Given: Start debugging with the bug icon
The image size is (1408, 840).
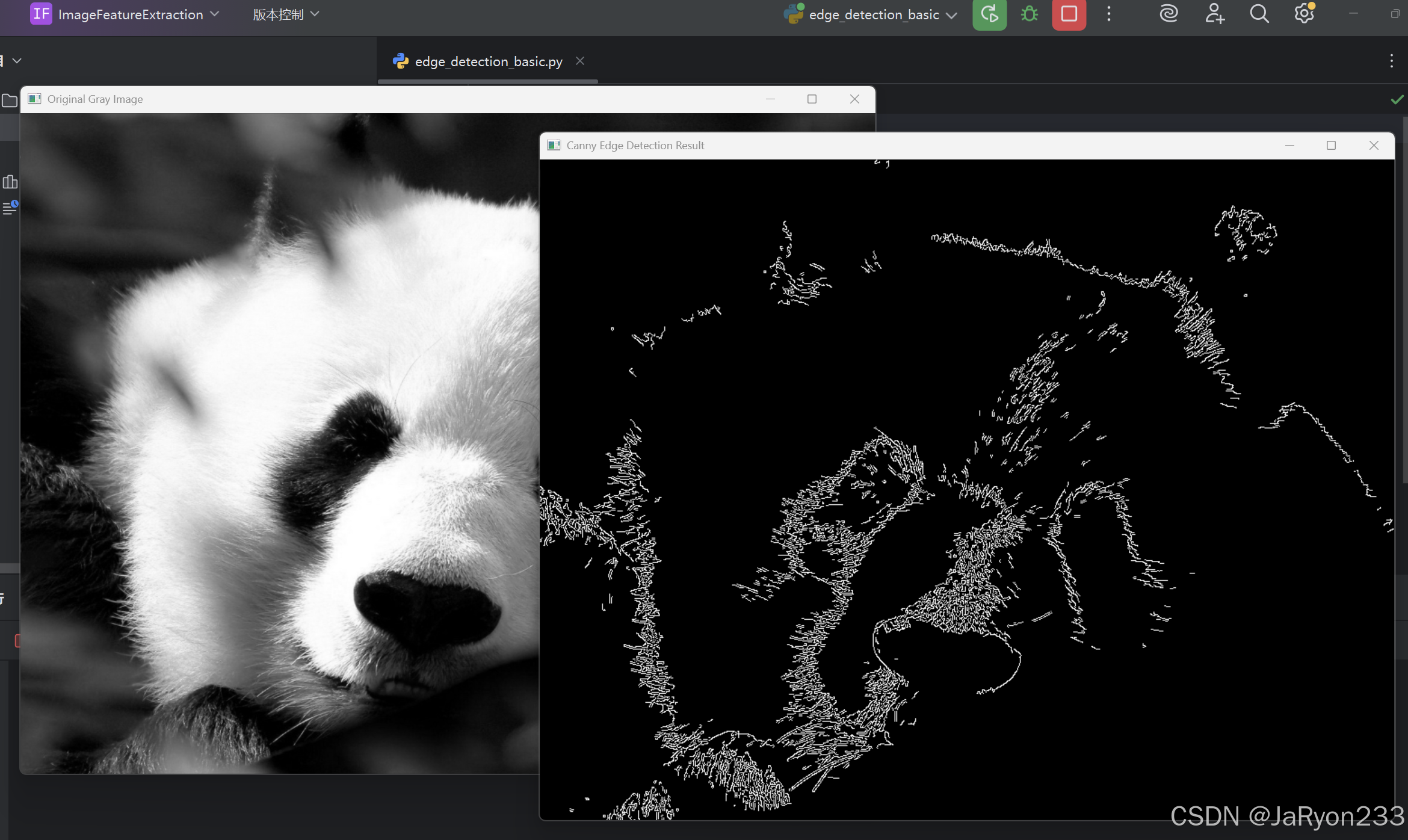Looking at the screenshot, I should 1030,14.
